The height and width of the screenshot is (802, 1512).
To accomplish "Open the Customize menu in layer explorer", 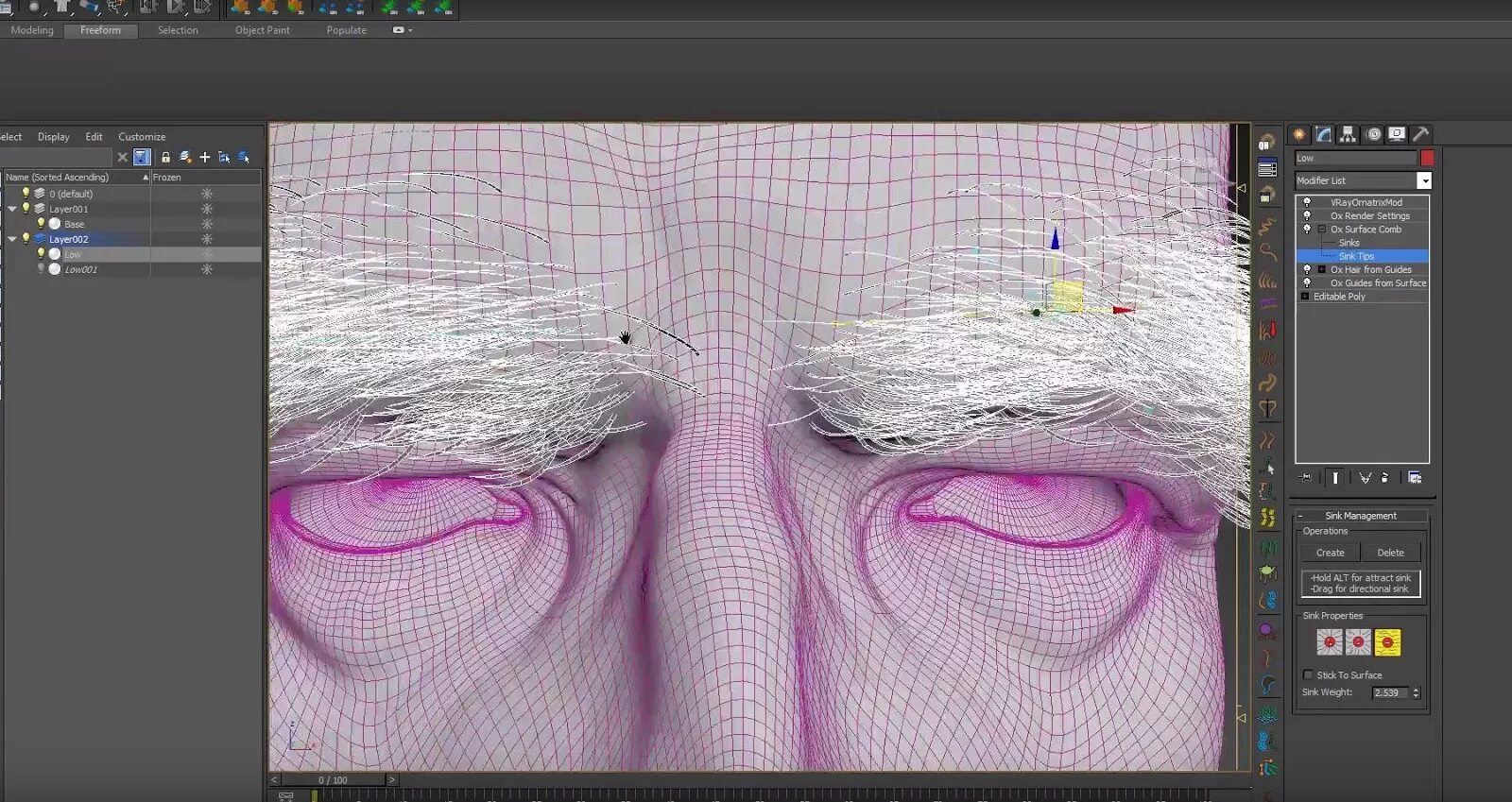I will click(142, 137).
